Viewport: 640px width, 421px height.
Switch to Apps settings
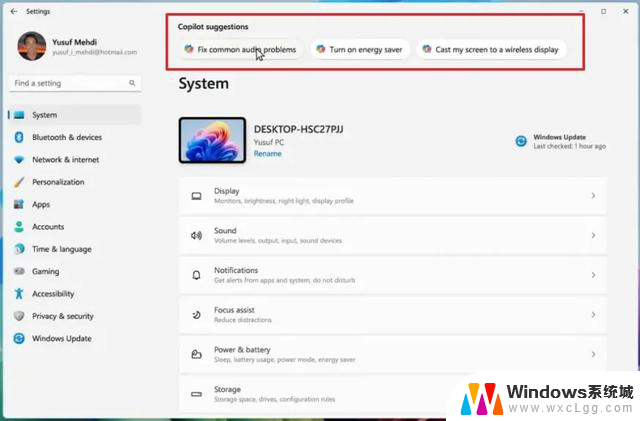click(75, 204)
